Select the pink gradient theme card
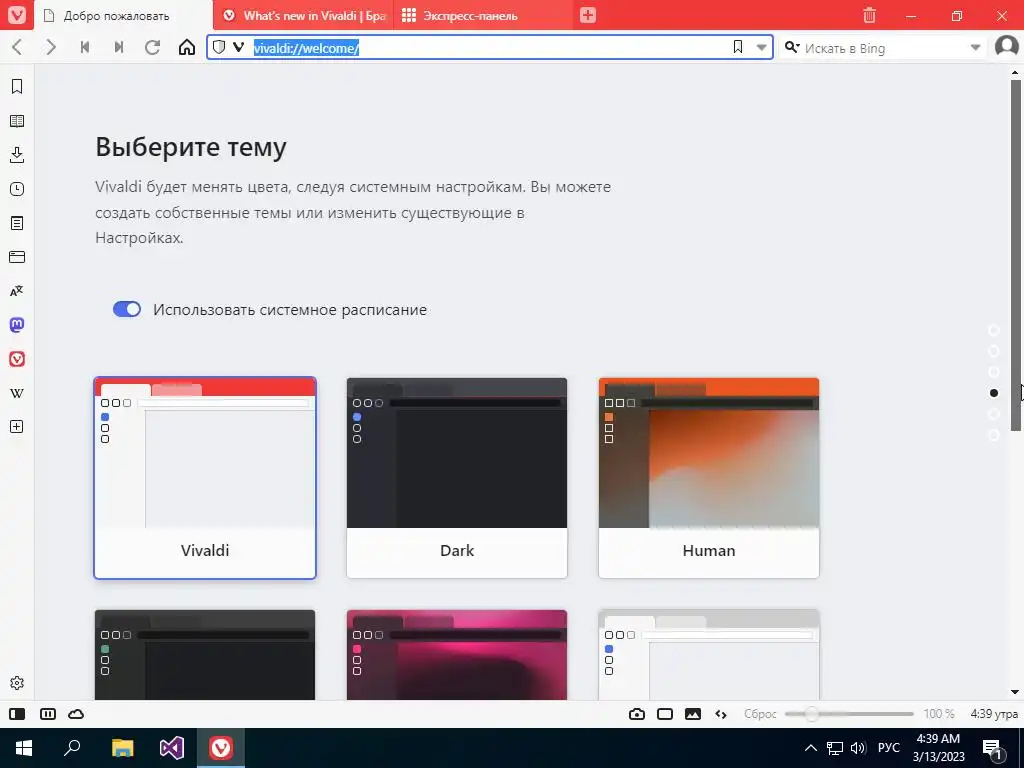 457,654
